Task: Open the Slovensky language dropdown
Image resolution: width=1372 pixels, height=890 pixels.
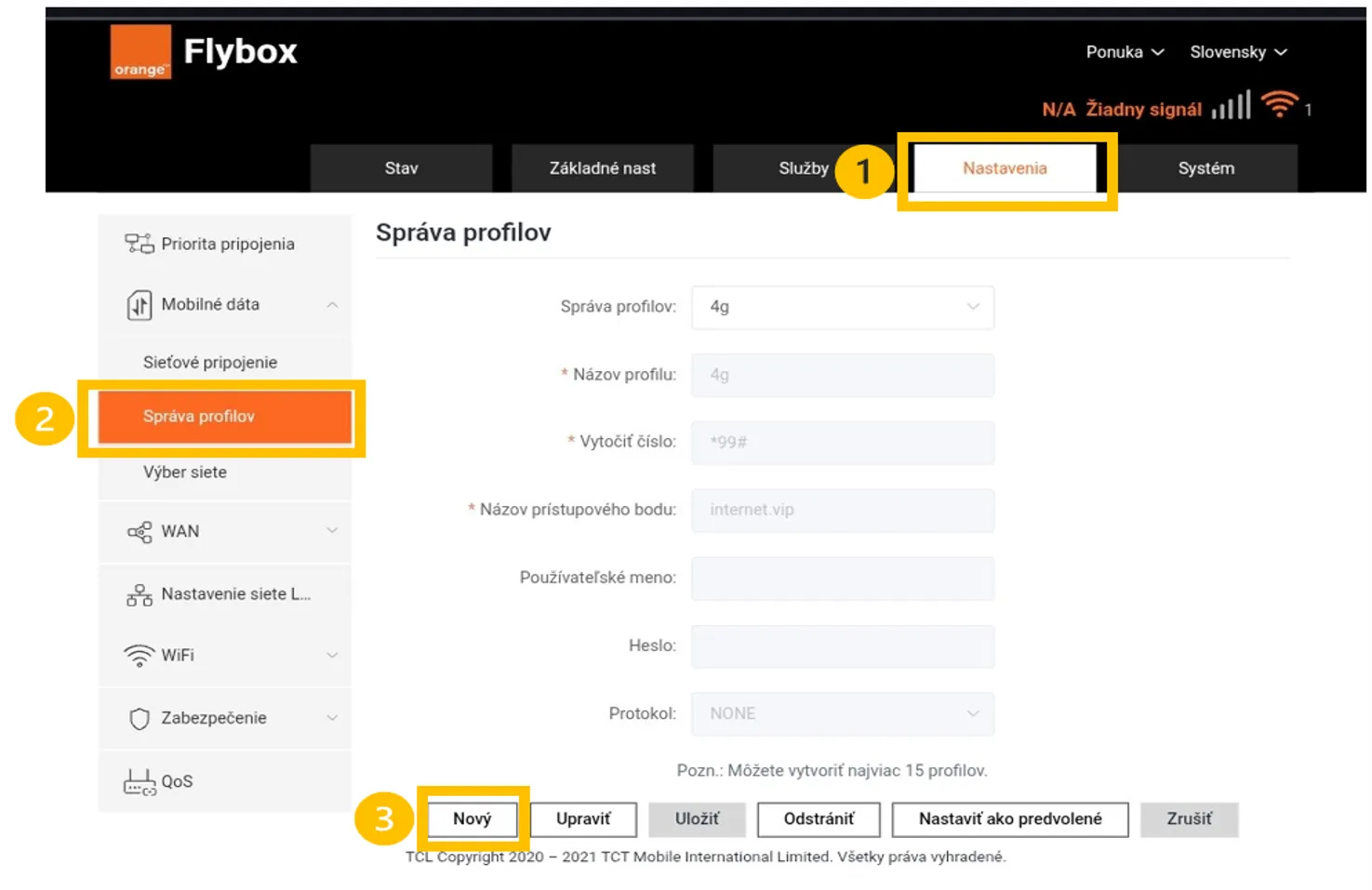Action: pos(1238,52)
